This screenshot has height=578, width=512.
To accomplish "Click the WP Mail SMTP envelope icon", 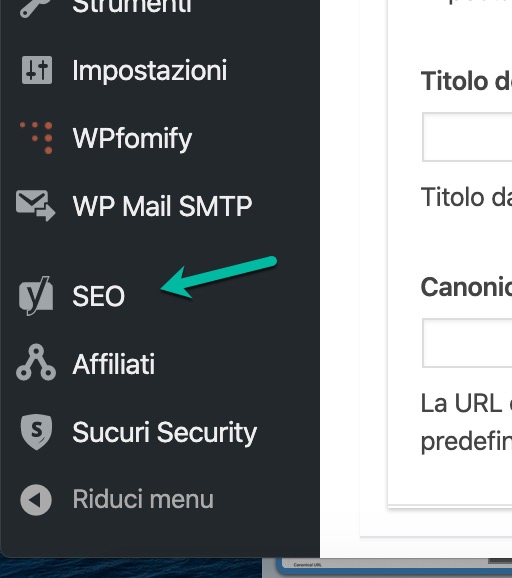I will (35, 205).
